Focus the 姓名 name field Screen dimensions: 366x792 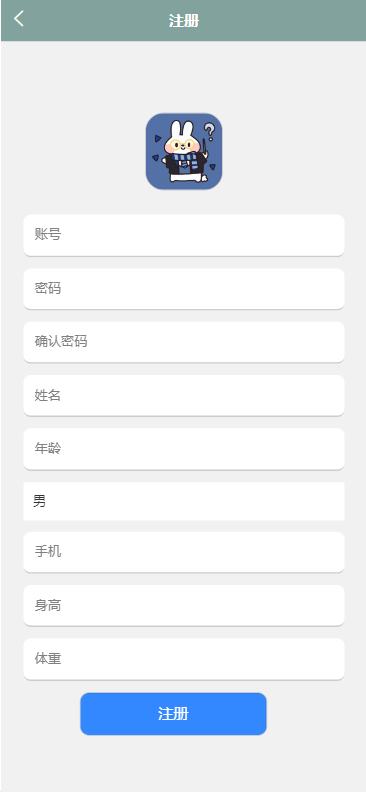[184, 395]
